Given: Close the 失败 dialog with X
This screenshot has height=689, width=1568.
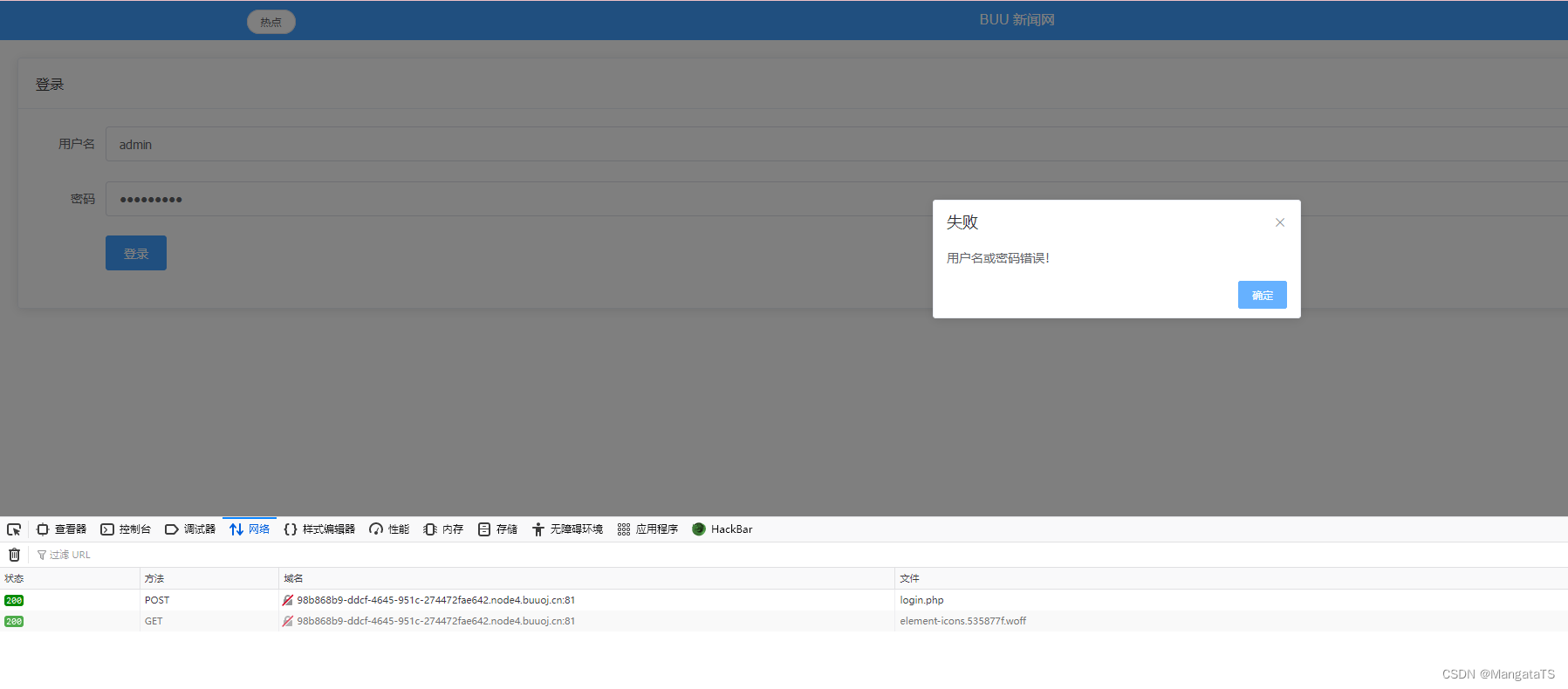Looking at the screenshot, I should (1280, 222).
